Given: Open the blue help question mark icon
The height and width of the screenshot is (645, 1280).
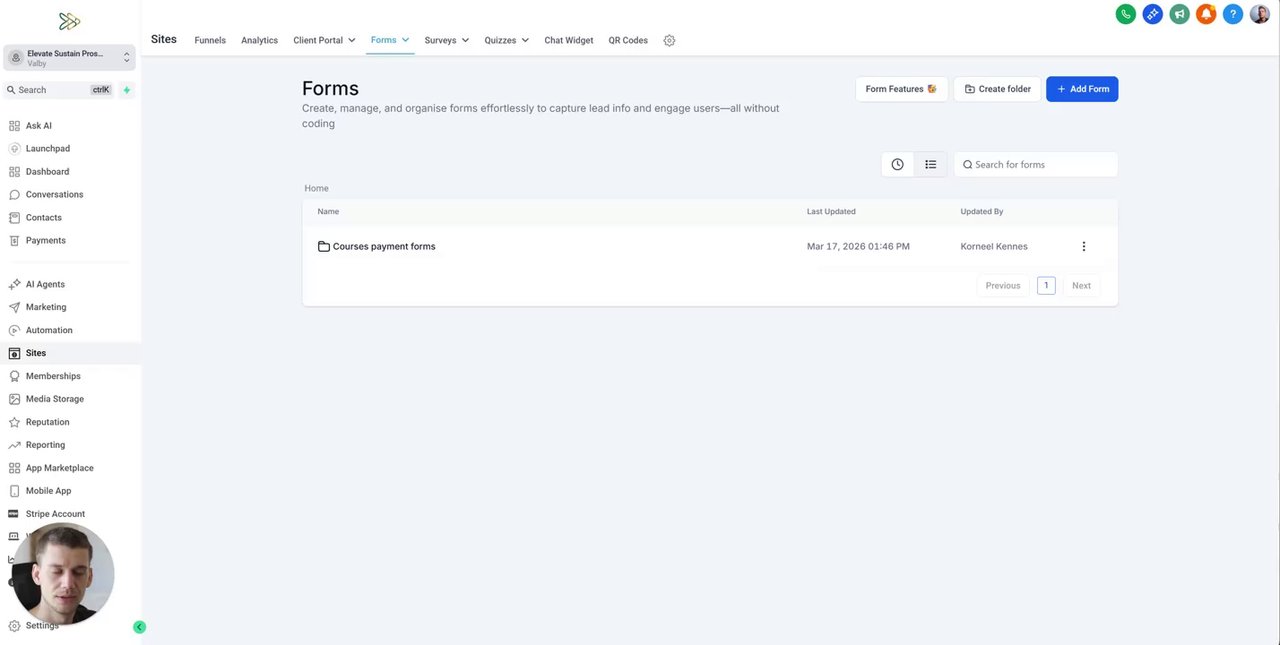Looking at the screenshot, I should [1233, 14].
